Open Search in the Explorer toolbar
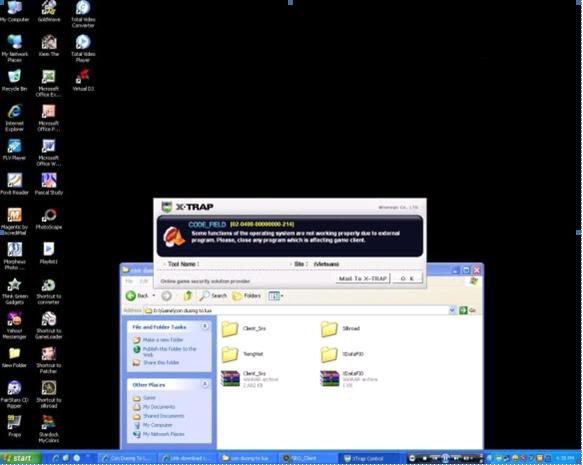 pos(213,296)
